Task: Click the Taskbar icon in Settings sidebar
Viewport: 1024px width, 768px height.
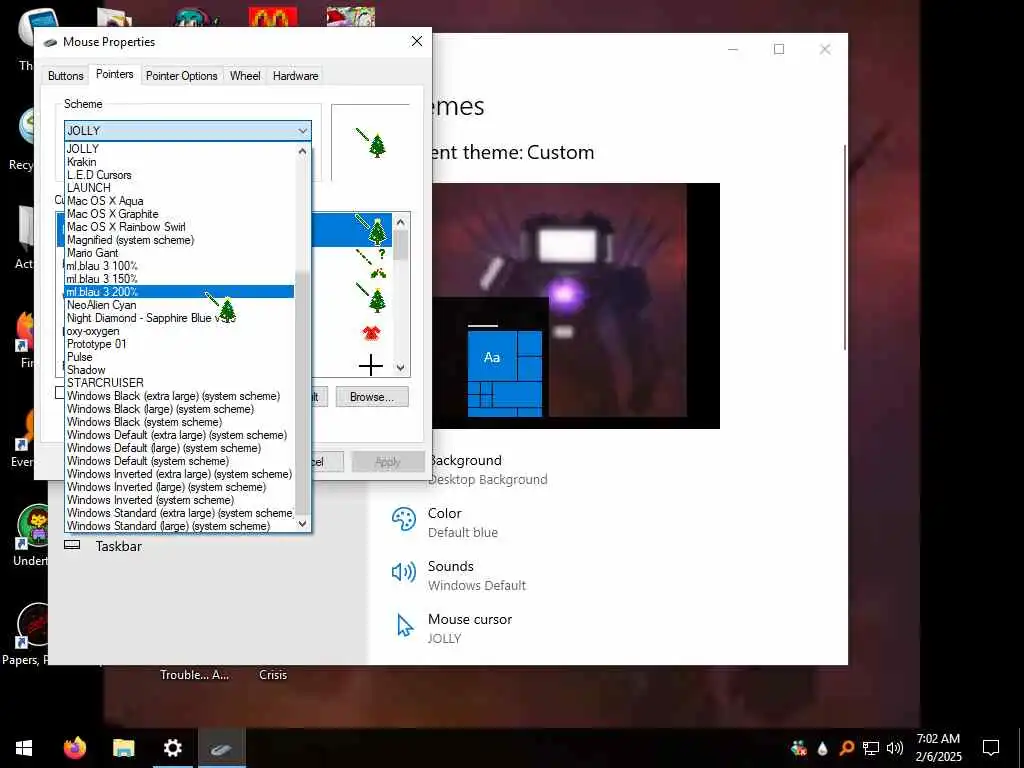Action: (x=72, y=545)
